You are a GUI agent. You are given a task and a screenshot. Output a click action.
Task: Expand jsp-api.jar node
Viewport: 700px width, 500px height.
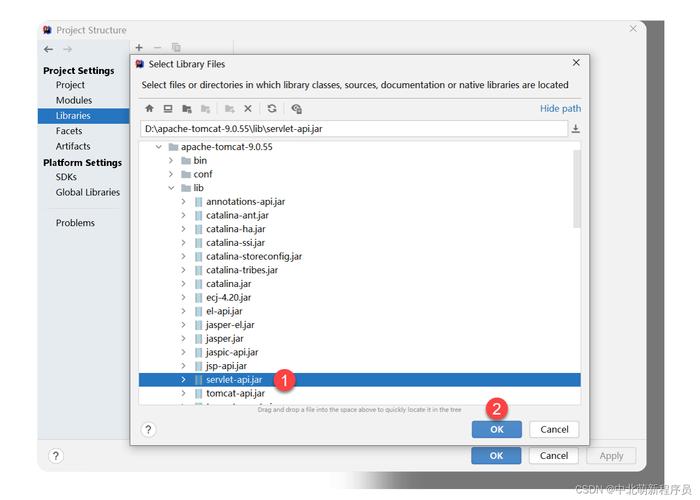pyautogui.click(x=183, y=366)
